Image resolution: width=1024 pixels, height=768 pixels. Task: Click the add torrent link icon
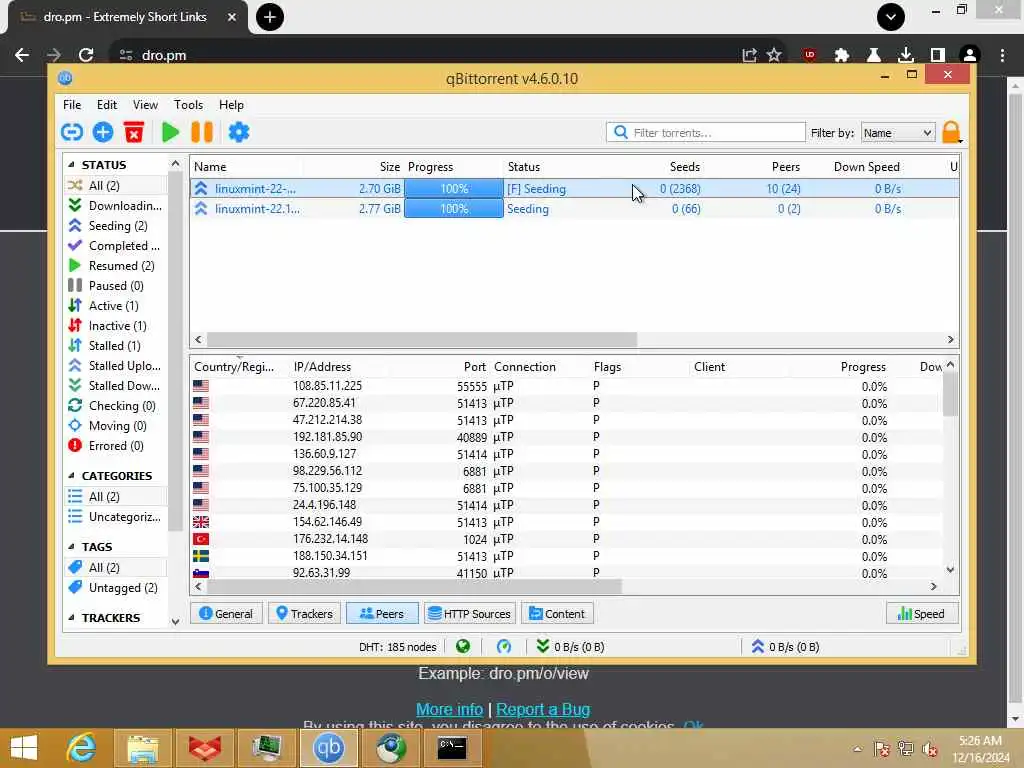72,132
